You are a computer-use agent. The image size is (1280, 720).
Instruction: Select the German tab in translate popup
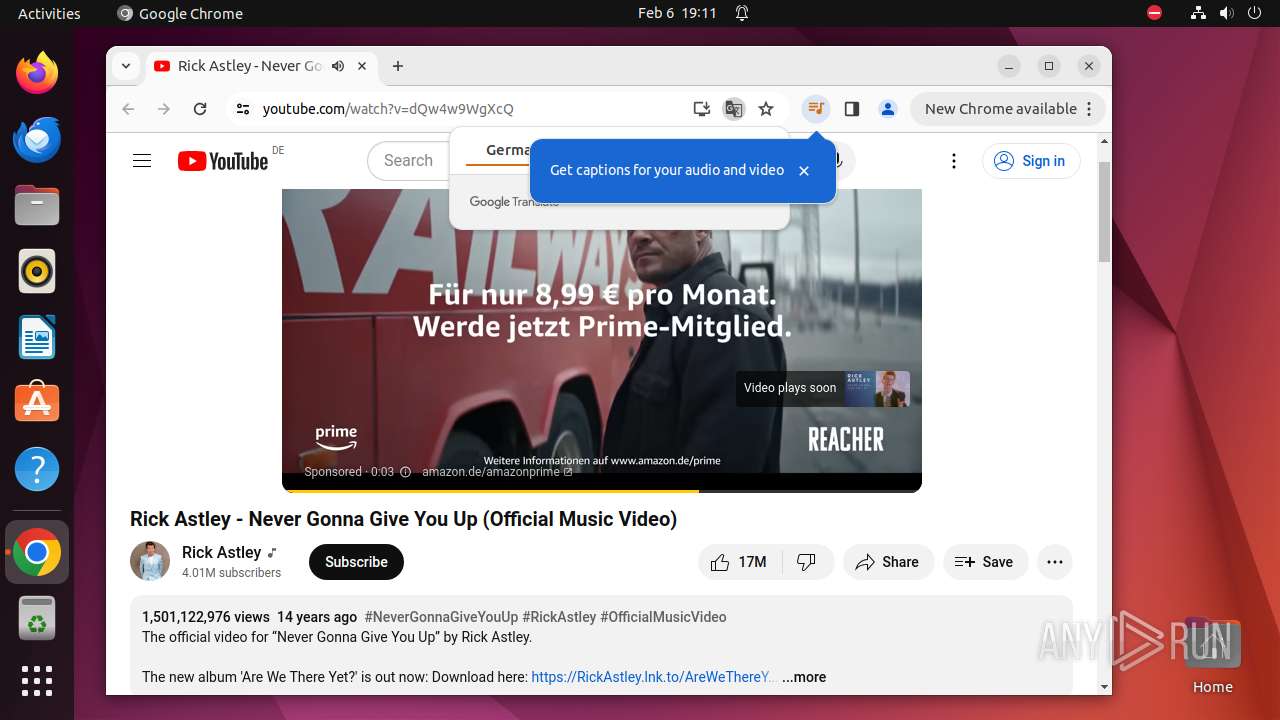(506, 150)
